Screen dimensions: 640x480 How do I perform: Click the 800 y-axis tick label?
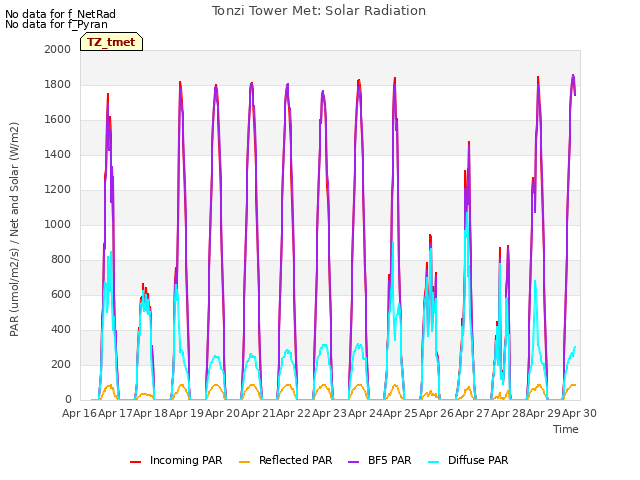[x=61, y=260]
